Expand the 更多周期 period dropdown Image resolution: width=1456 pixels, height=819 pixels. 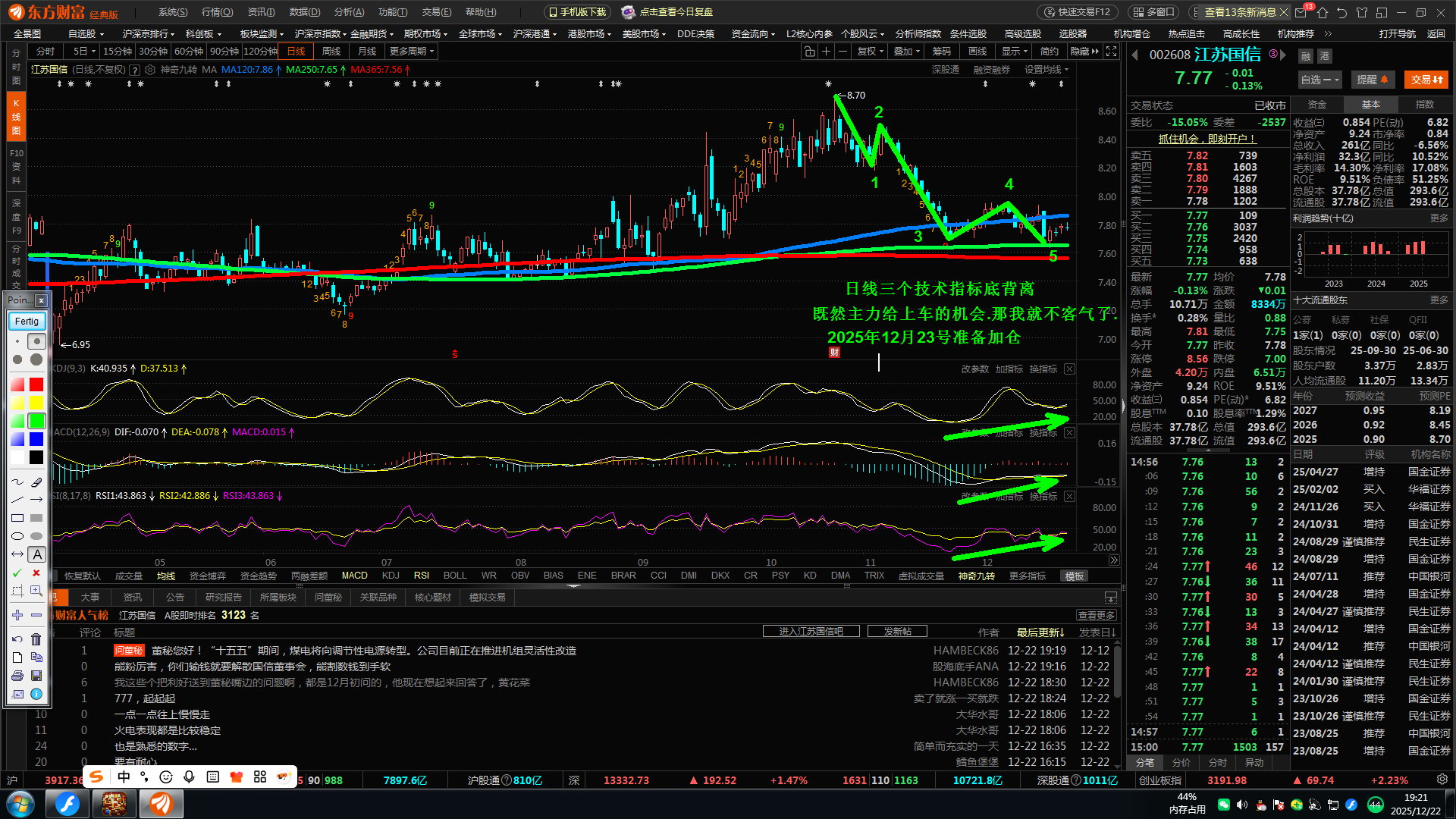[x=412, y=52]
